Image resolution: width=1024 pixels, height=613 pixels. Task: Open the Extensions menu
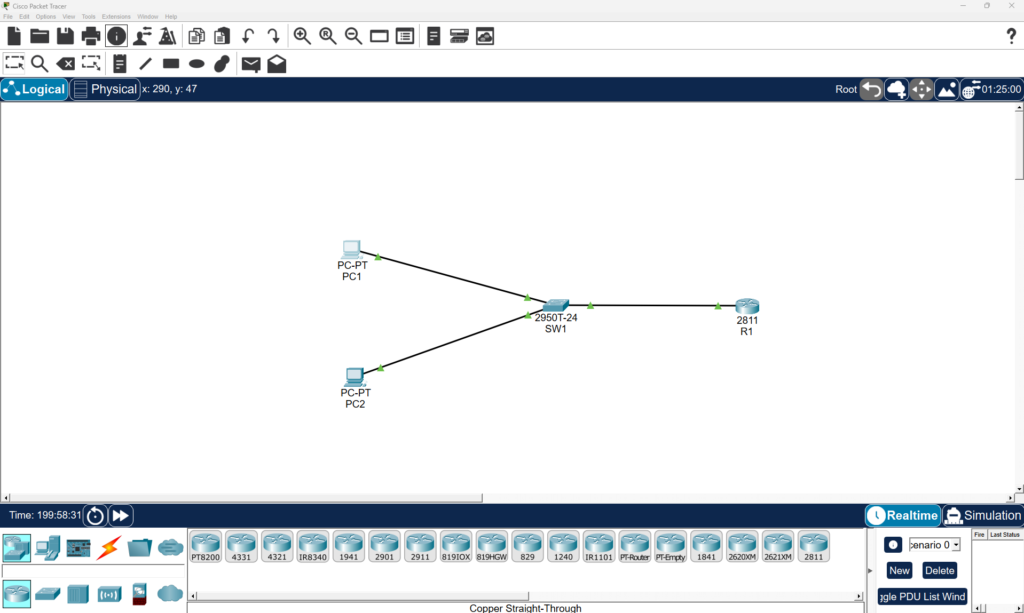[x=117, y=16]
